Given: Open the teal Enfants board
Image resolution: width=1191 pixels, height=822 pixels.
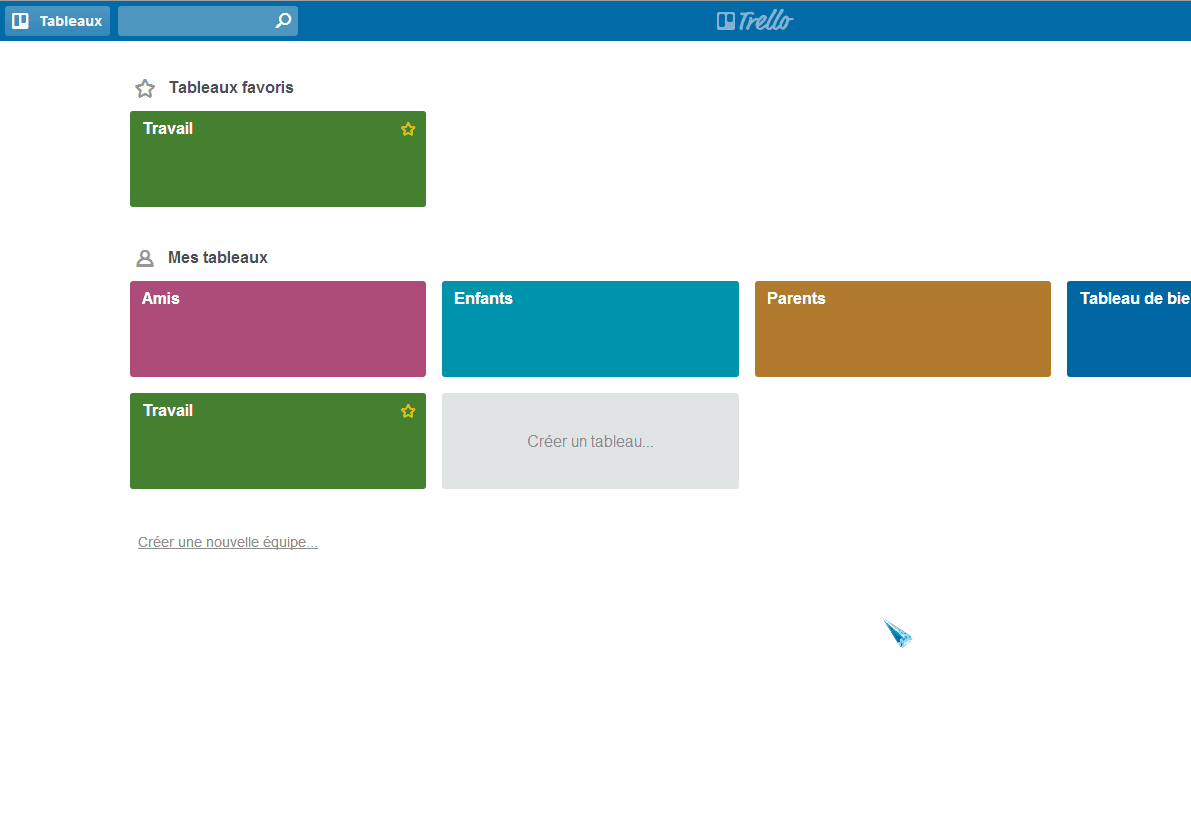Looking at the screenshot, I should [590, 329].
